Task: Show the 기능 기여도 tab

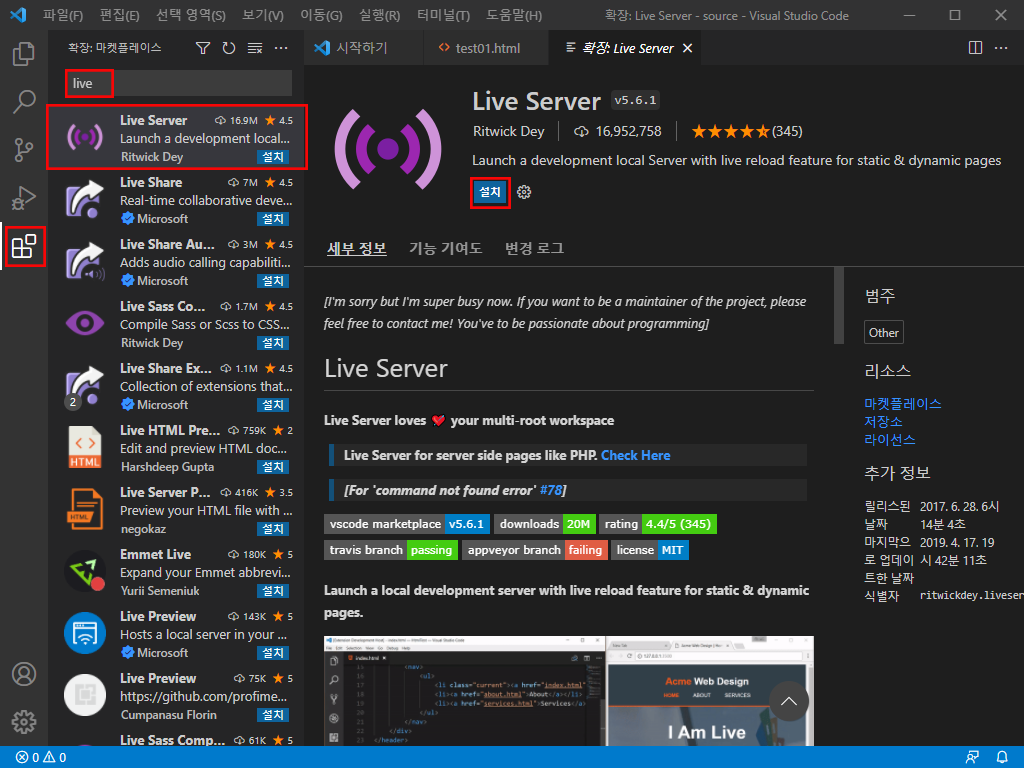Action: (x=445, y=248)
